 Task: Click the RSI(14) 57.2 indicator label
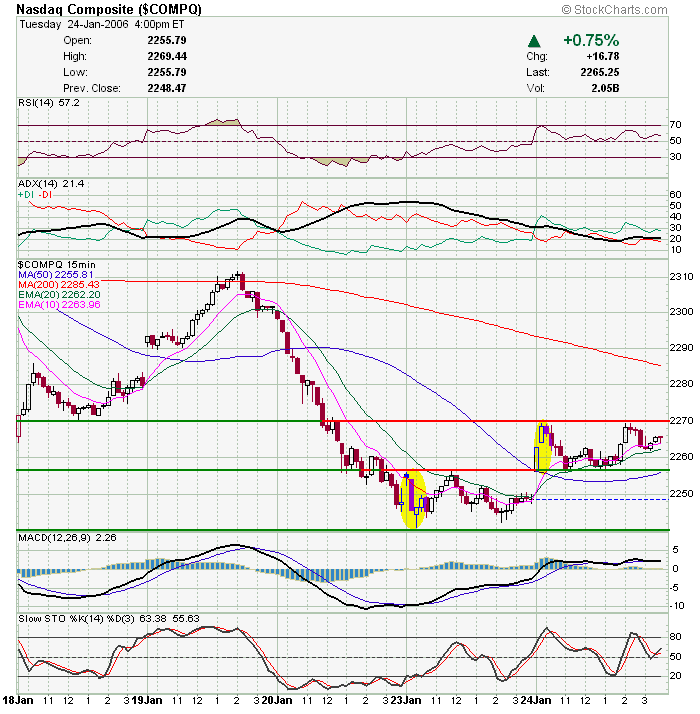pyautogui.click(x=49, y=103)
